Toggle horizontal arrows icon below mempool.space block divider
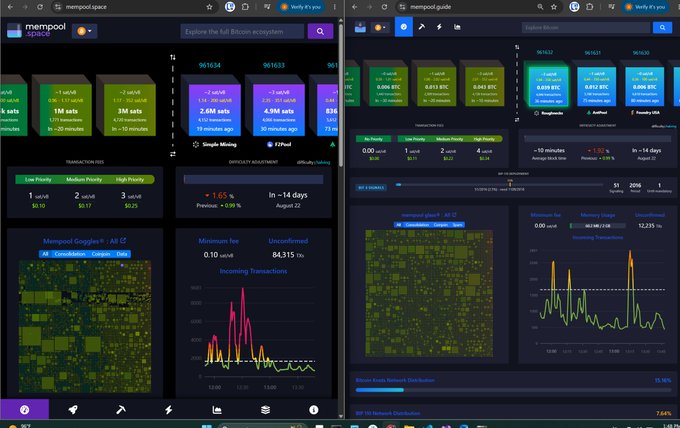680x428 pixels. (173, 154)
